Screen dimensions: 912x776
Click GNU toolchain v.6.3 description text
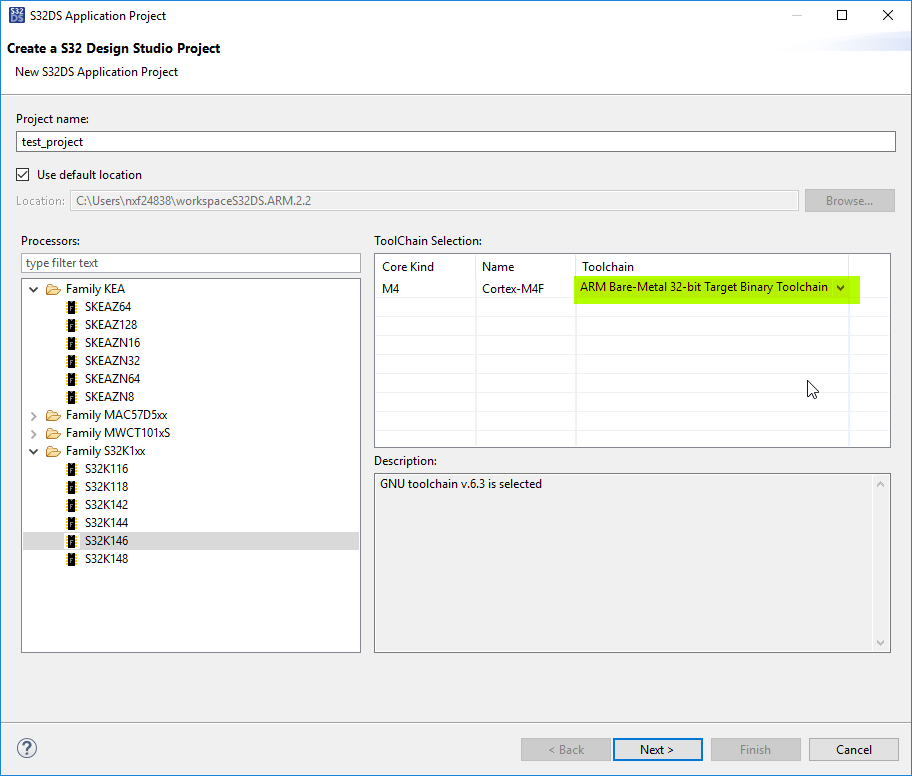tap(461, 484)
